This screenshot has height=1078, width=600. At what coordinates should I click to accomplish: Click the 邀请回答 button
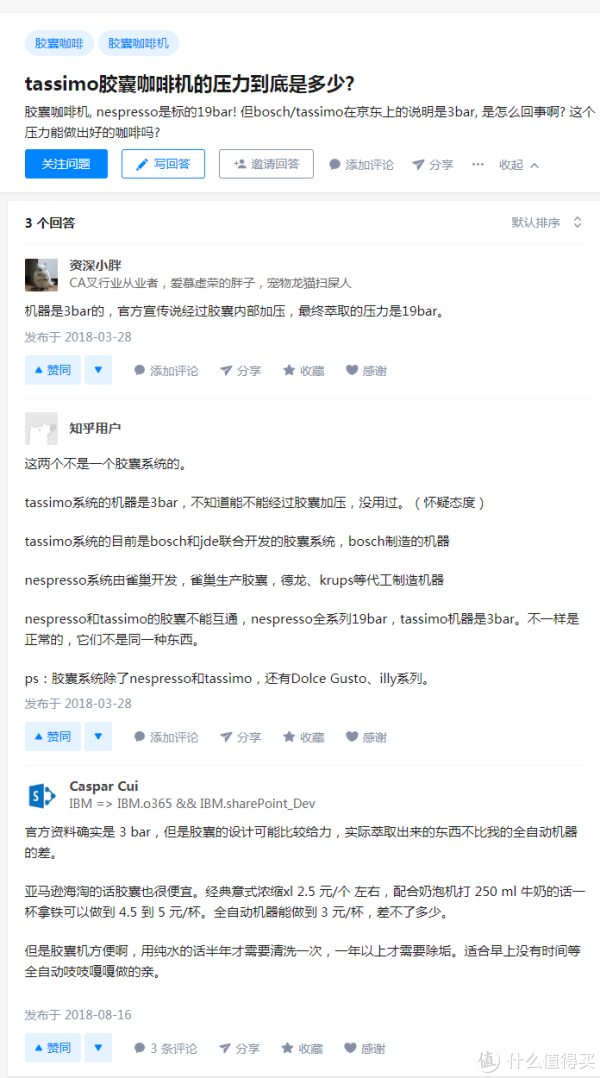(x=266, y=164)
